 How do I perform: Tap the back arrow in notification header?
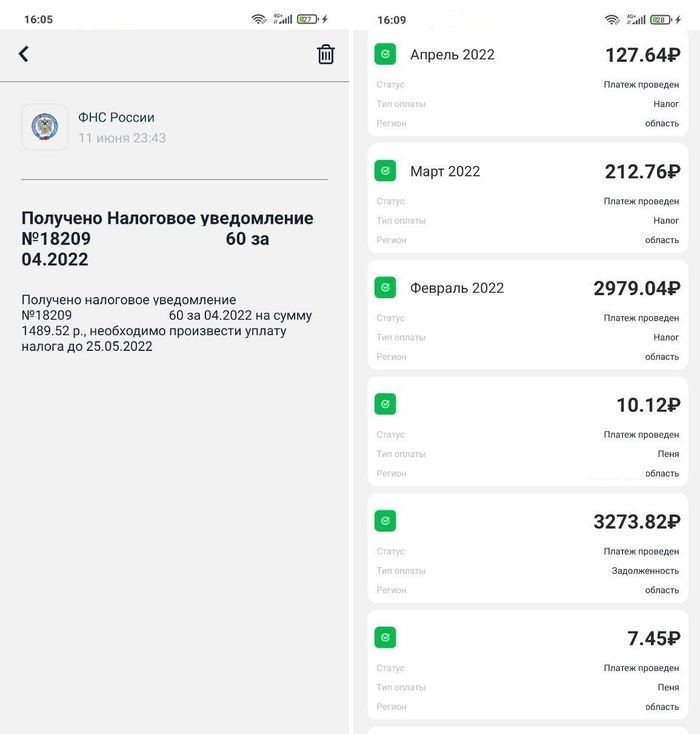pyautogui.click(x=24, y=54)
